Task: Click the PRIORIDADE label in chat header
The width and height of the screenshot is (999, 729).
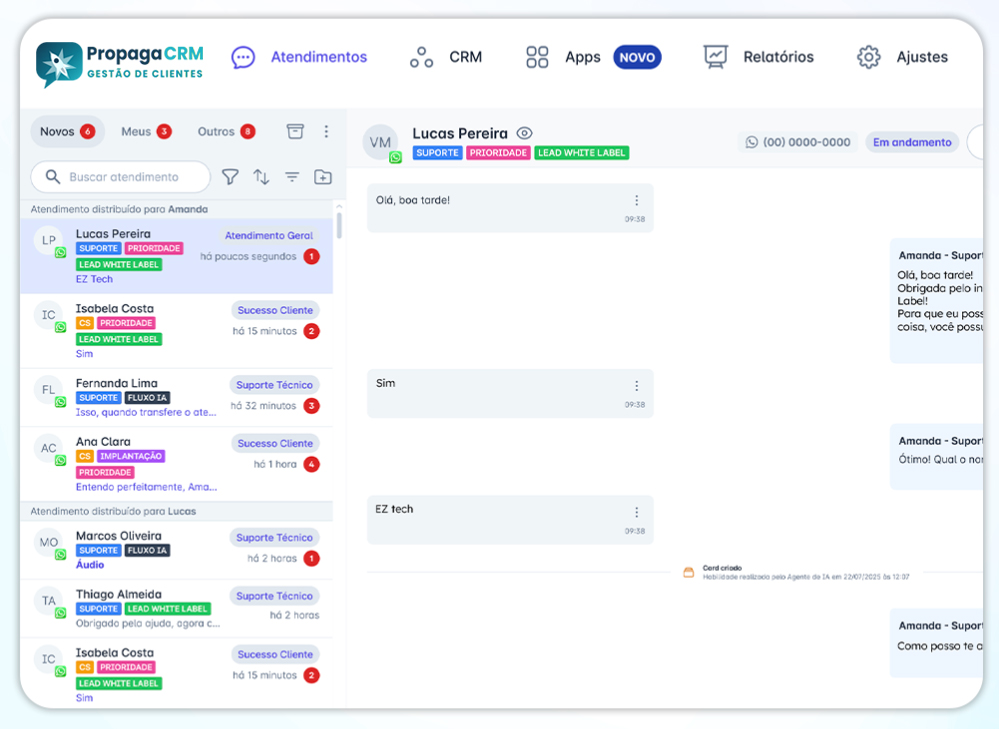Action: 498,153
